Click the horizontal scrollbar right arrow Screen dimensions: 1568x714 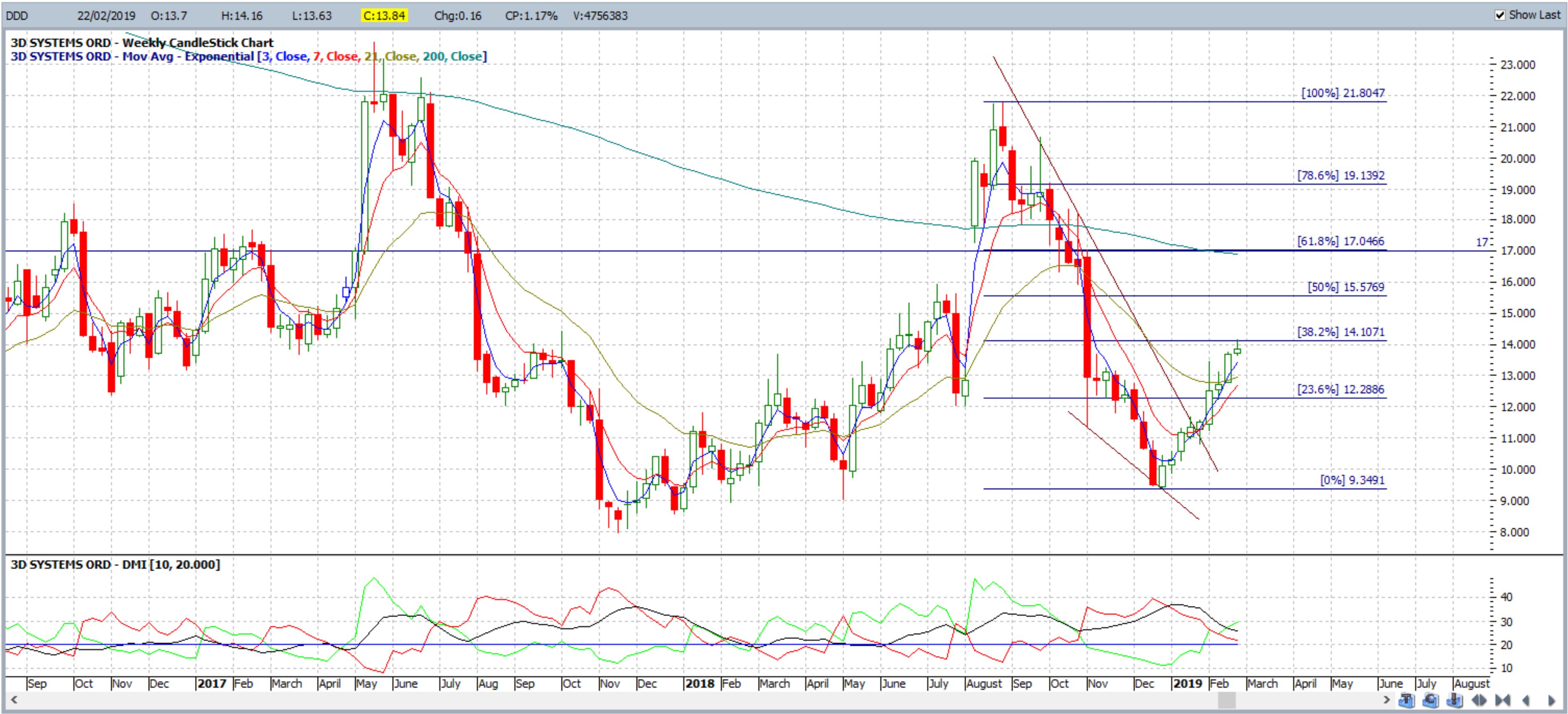pyautogui.click(x=1387, y=700)
